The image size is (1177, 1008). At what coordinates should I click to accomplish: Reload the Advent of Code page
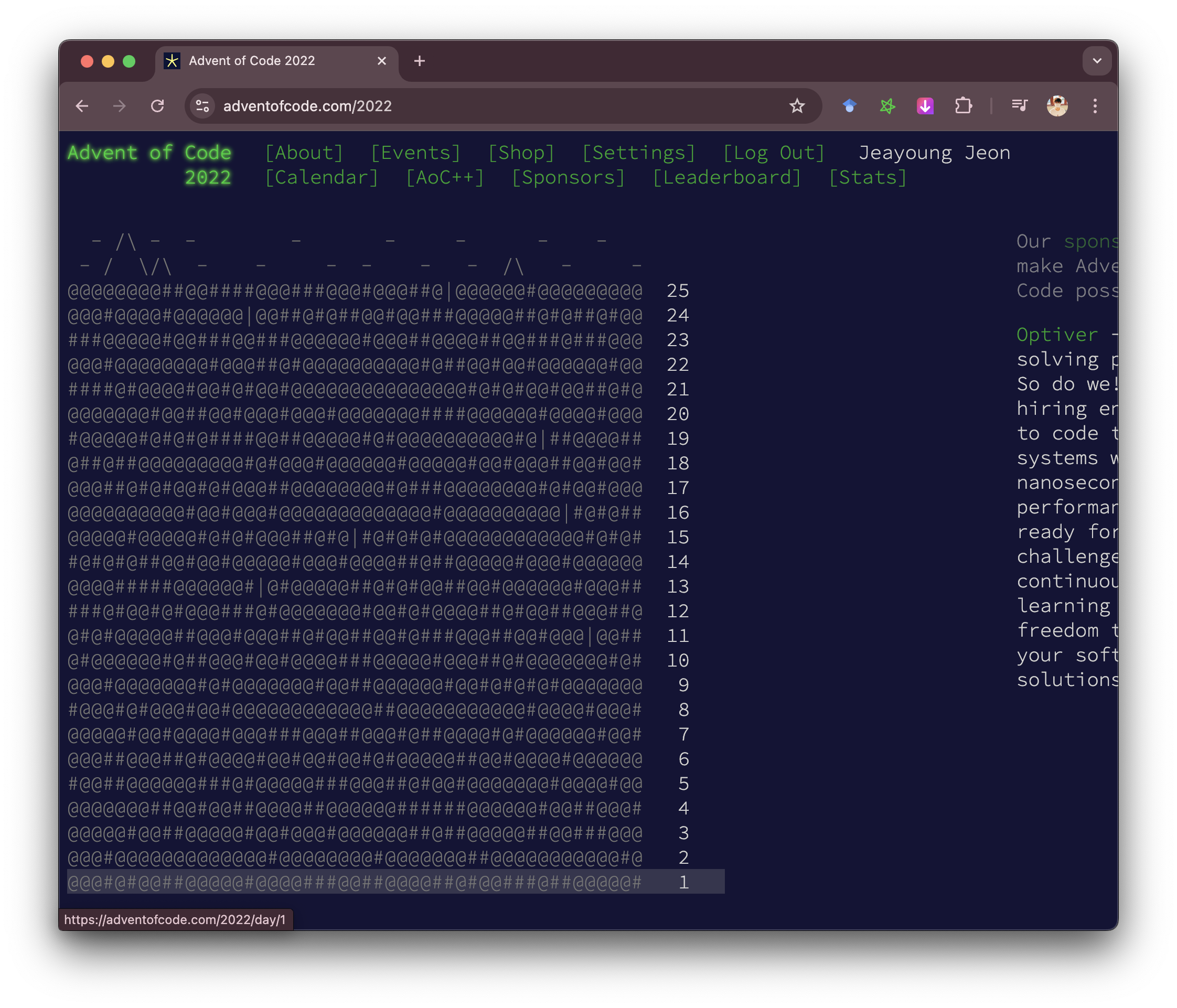tap(157, 106)
